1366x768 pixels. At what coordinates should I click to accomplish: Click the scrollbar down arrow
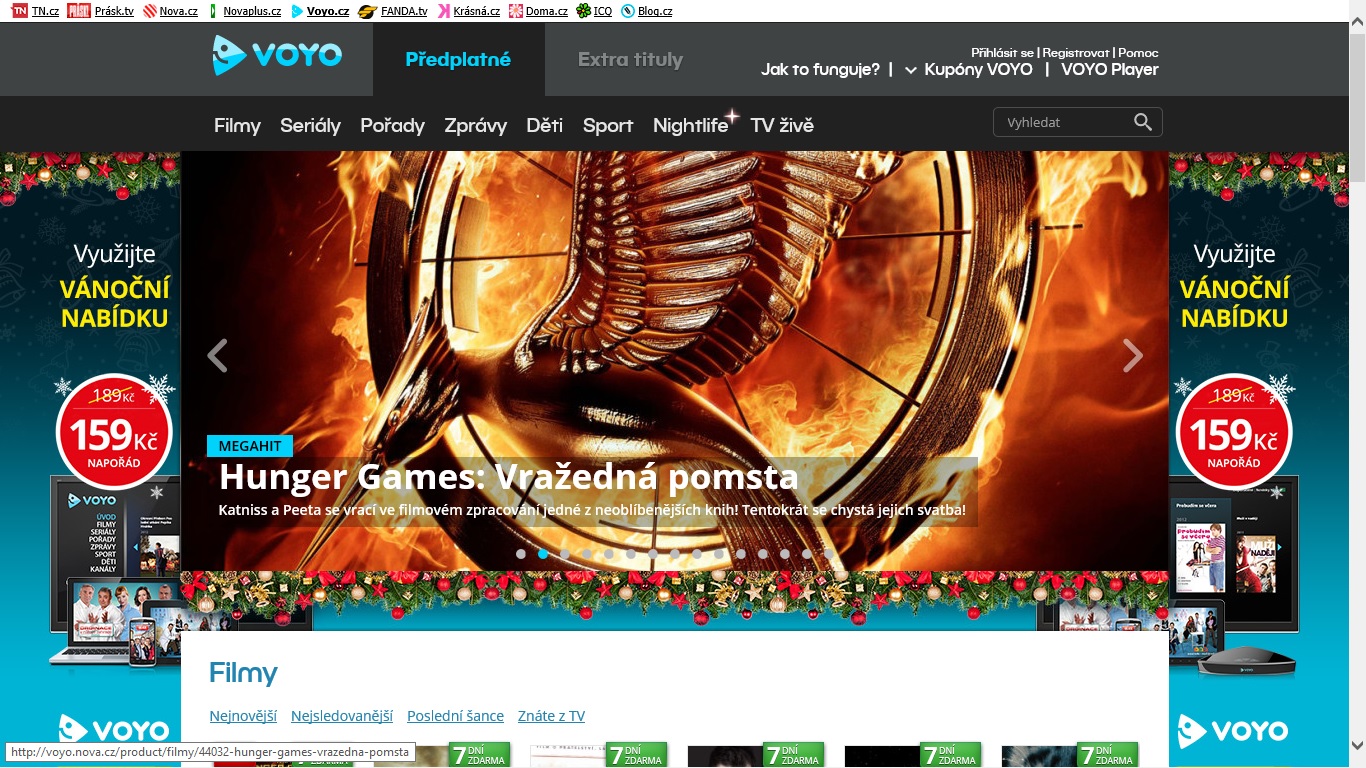[x=1357, y=745]
